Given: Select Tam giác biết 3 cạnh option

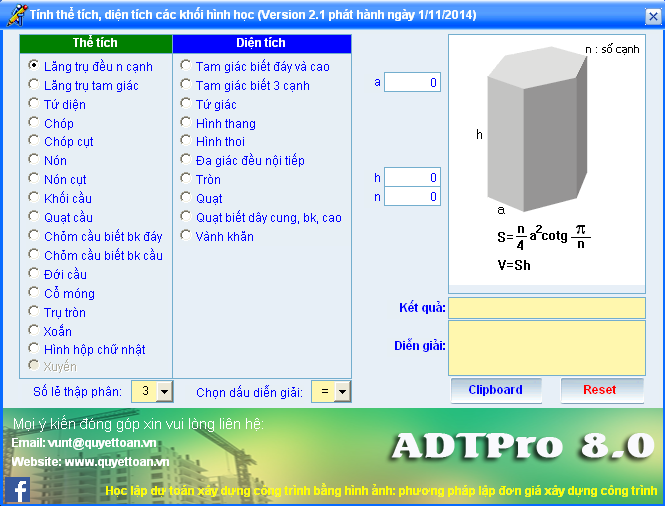Looking at the screenshot, I should (187, 86).
